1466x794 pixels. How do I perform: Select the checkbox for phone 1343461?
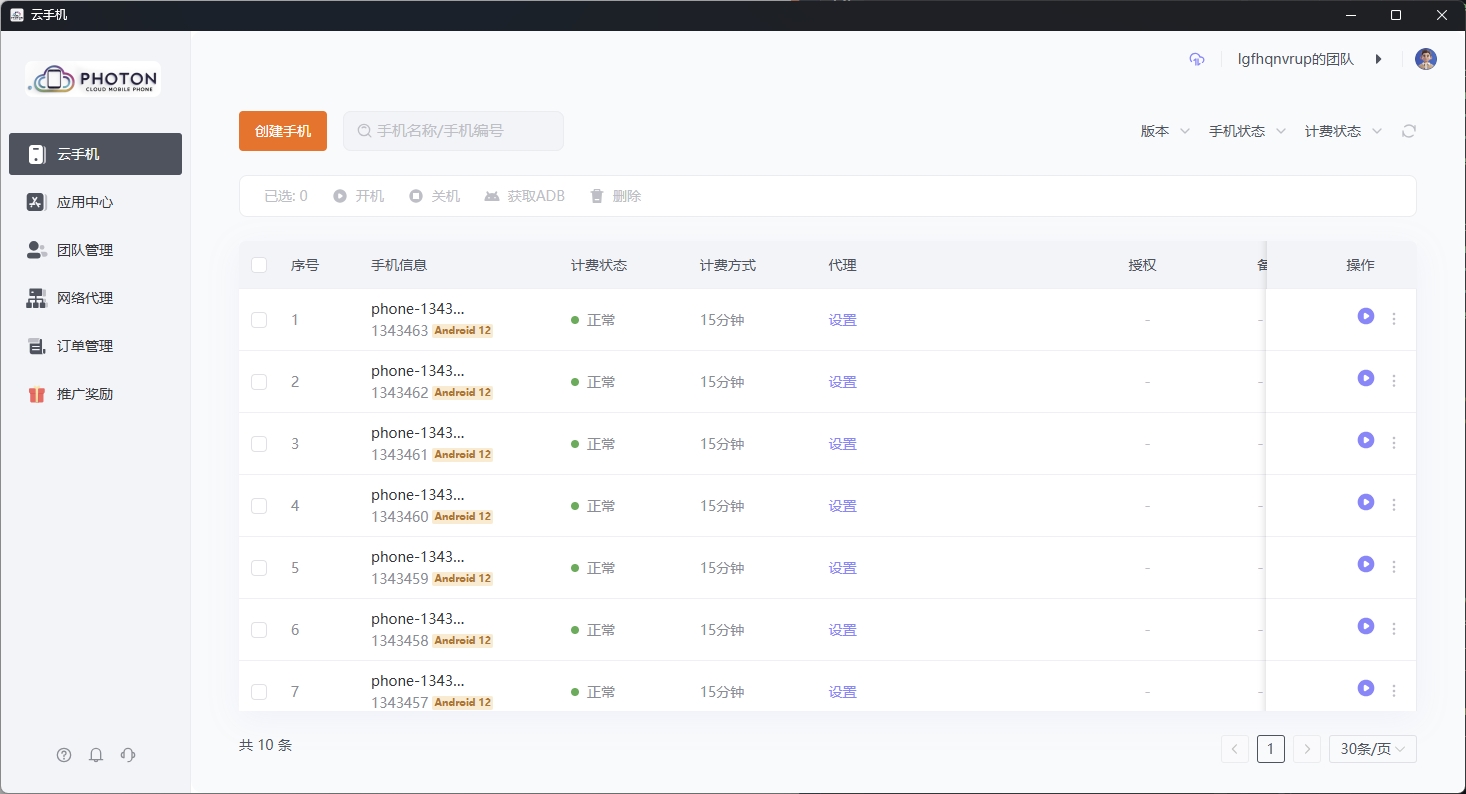coord(259,443)
